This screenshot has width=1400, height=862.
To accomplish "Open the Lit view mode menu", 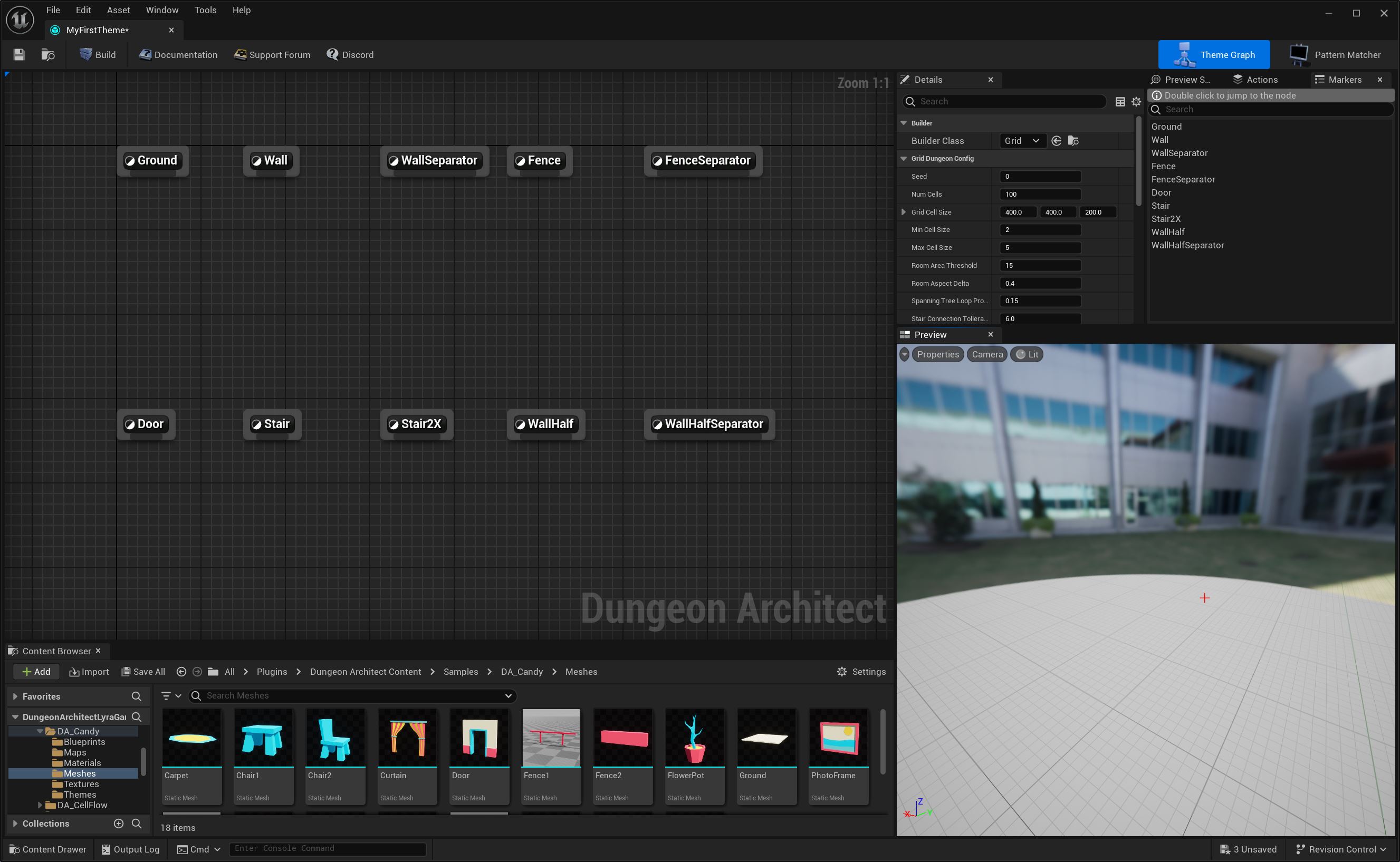I will coord(1027,355).
